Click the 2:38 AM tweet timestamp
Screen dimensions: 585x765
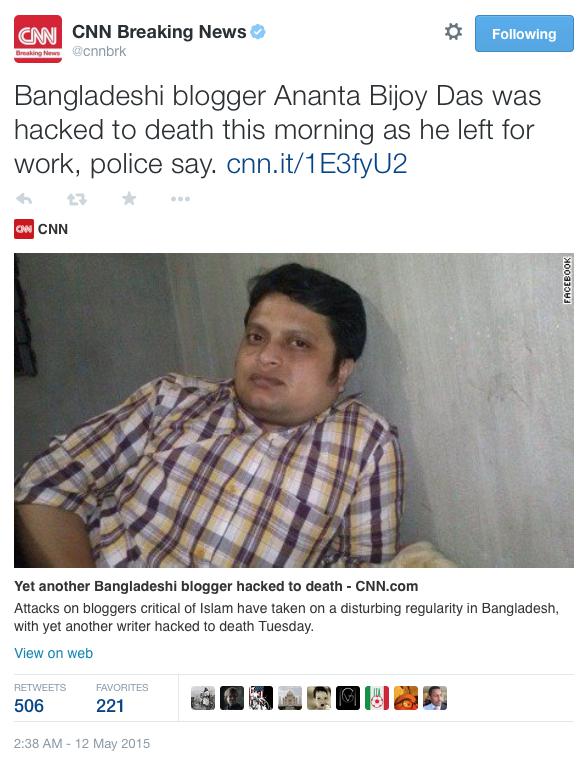pyautogui.click(x=82, y=744)
